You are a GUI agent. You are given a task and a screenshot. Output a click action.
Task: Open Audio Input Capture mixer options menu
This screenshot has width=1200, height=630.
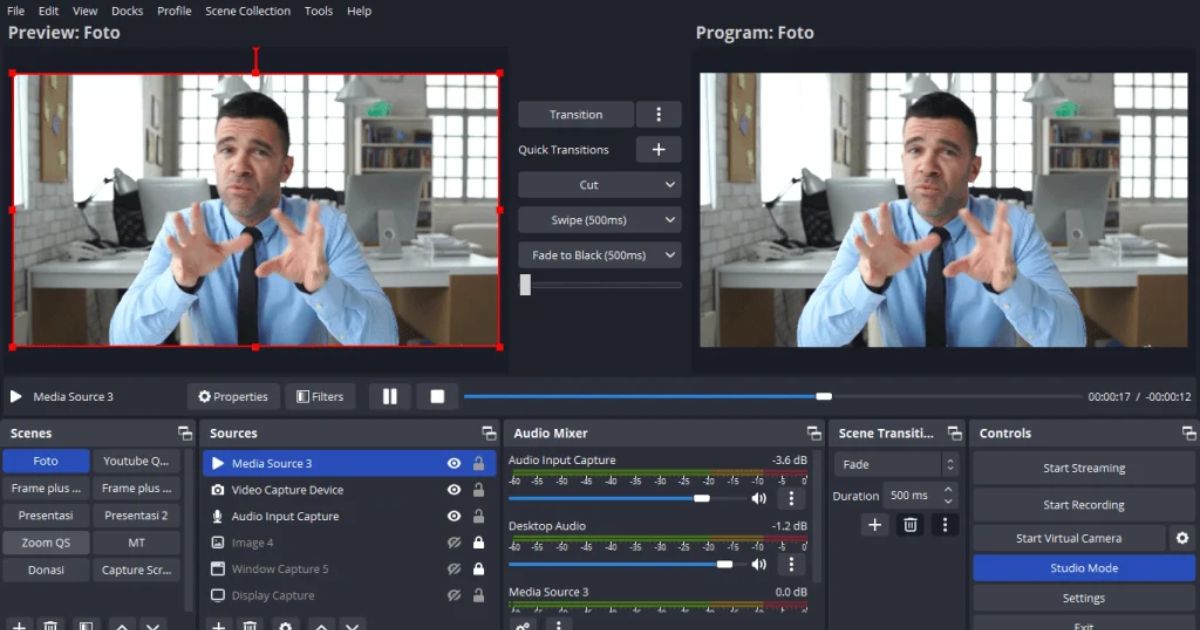point(791,498)
